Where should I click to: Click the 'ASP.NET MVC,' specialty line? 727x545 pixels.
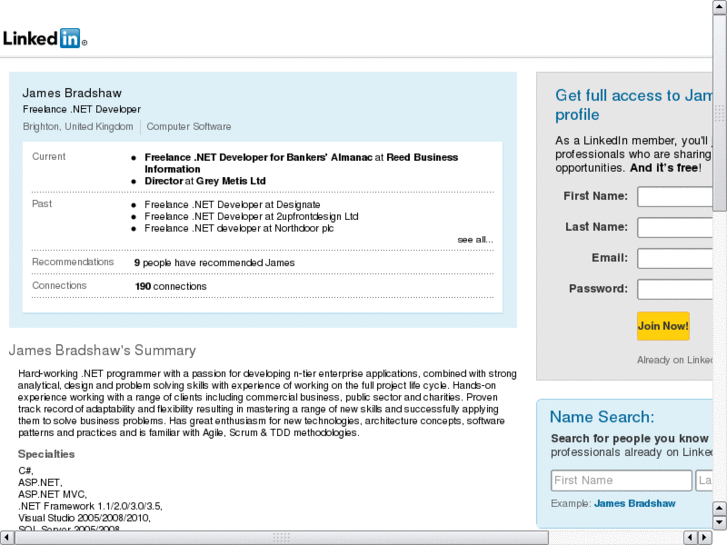click(x=52, y=494)
